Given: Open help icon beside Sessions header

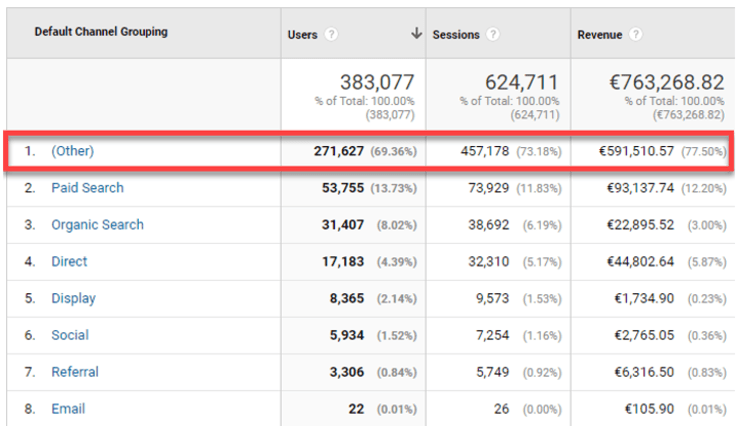Looking at the screenshot, I should tap(493, 34).
